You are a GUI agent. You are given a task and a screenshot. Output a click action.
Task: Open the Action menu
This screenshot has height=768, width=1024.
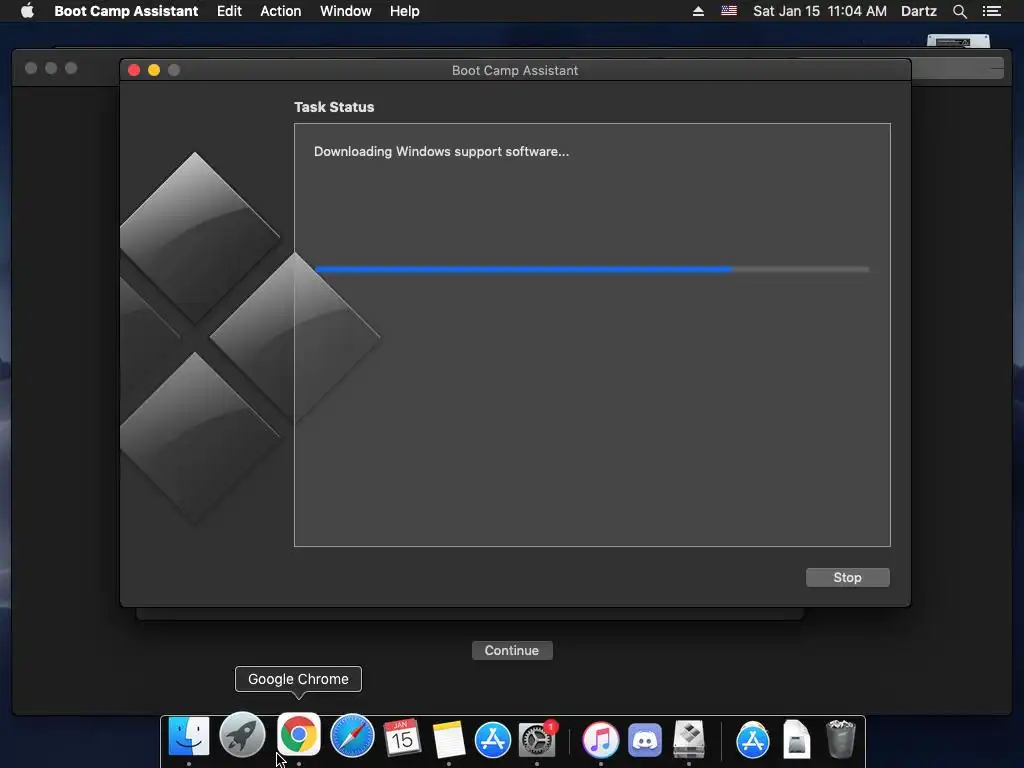point(281,11)
